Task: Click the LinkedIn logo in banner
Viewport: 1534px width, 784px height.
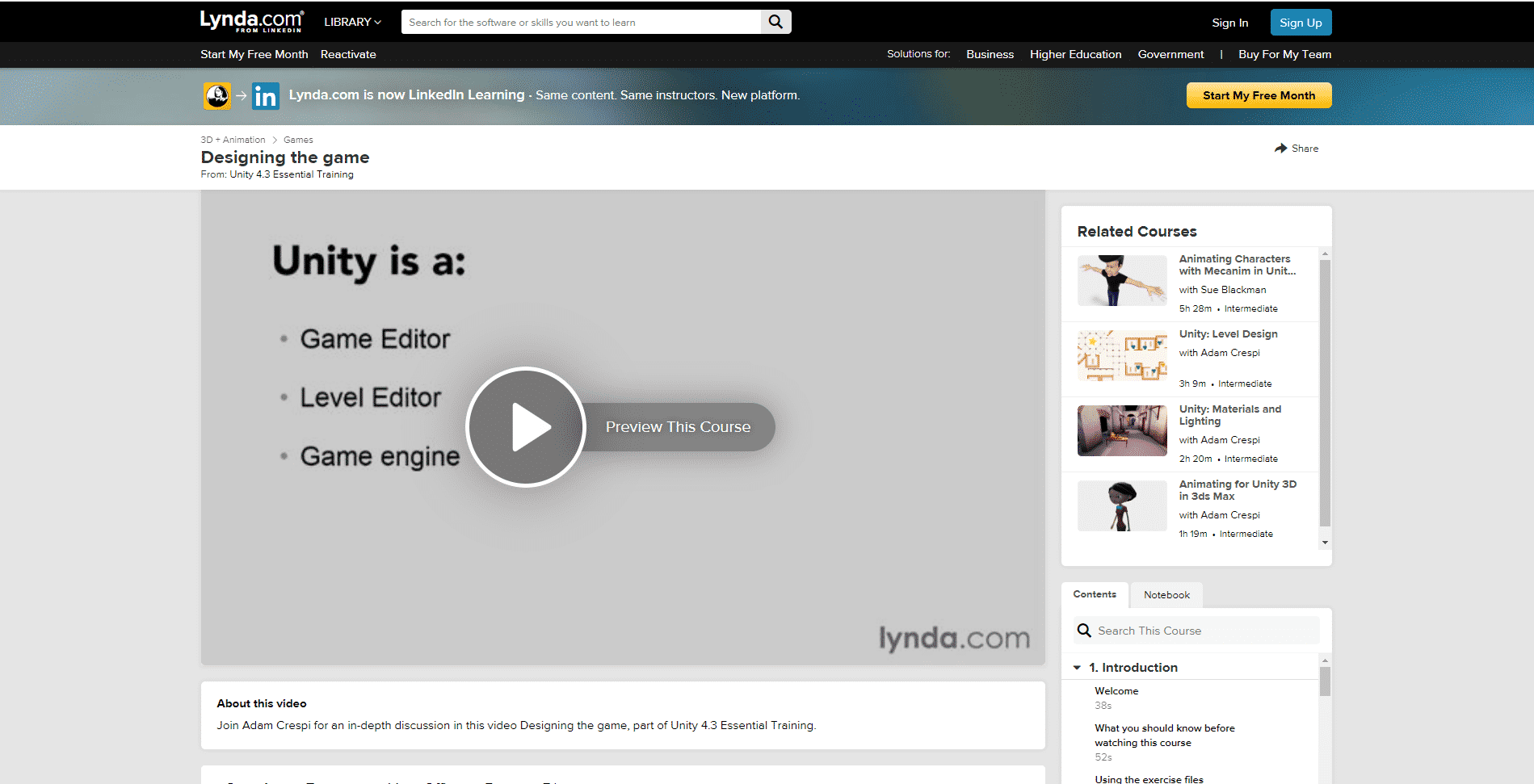Action: pyautogui.click(x=265, y=96)
